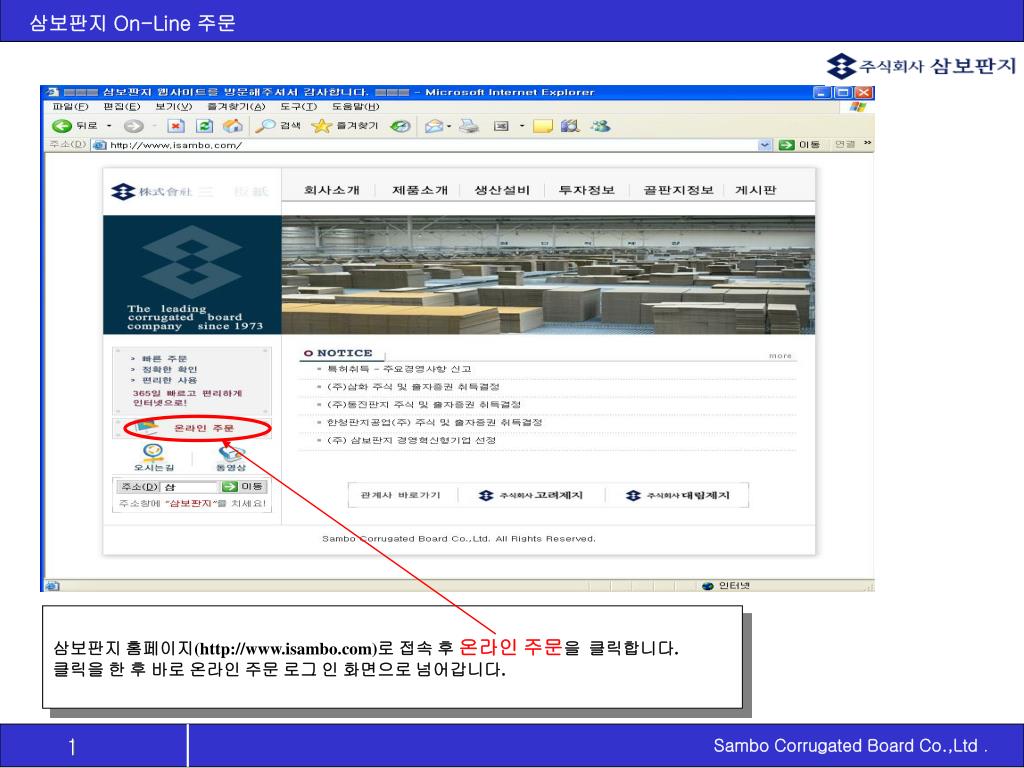Click the 인터넷 zone status bar indicator
Image resolution: width=1024 pixels, height=768 pixels.
tap(726, 586)
